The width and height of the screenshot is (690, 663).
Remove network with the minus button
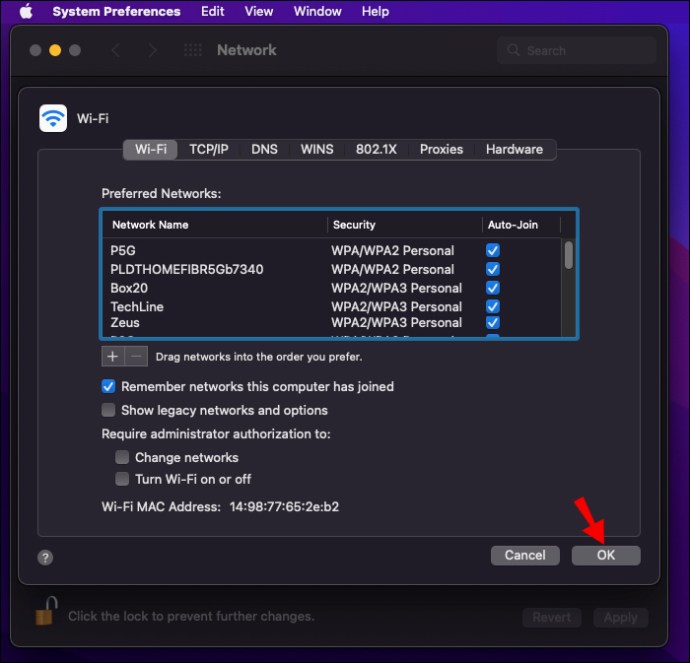click(x=136, y=356)
